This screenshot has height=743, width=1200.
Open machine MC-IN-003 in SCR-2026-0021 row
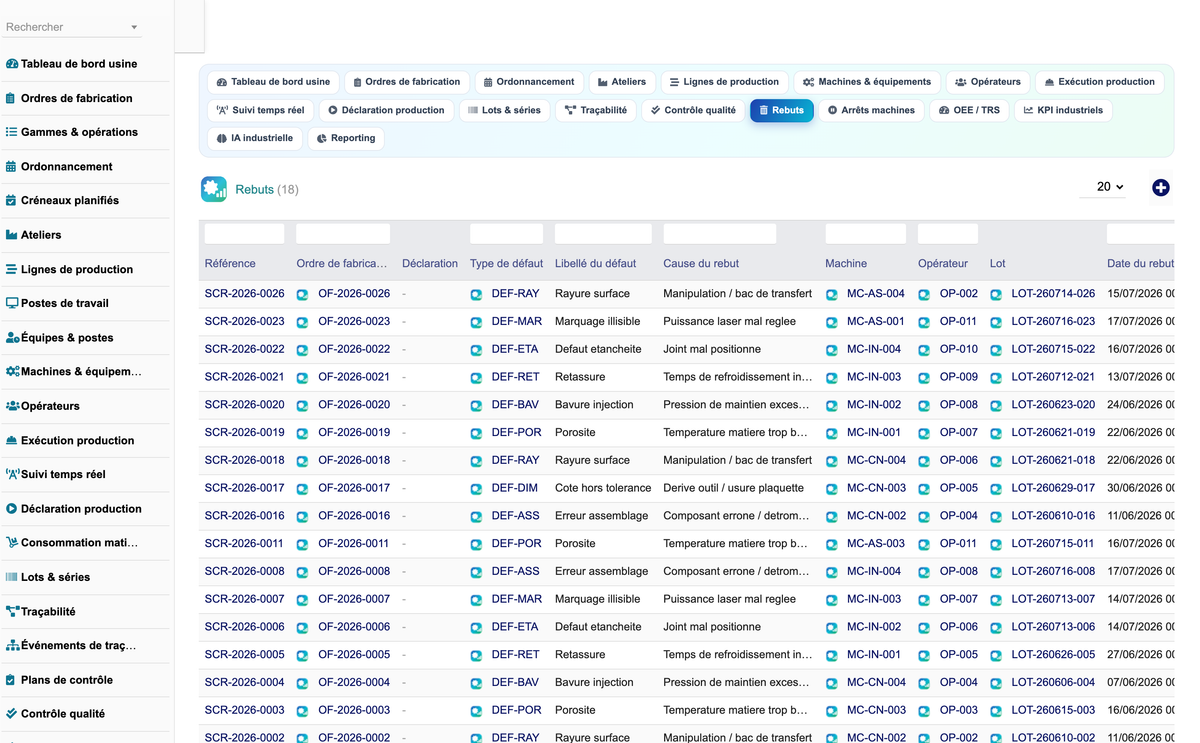click(874, 378)
